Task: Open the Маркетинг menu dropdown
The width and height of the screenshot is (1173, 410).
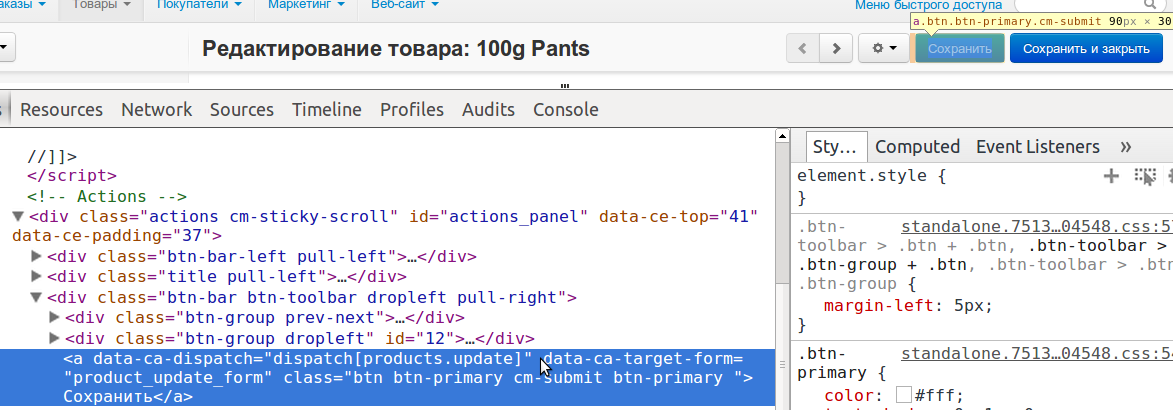Action: click(x=306, y=6)
